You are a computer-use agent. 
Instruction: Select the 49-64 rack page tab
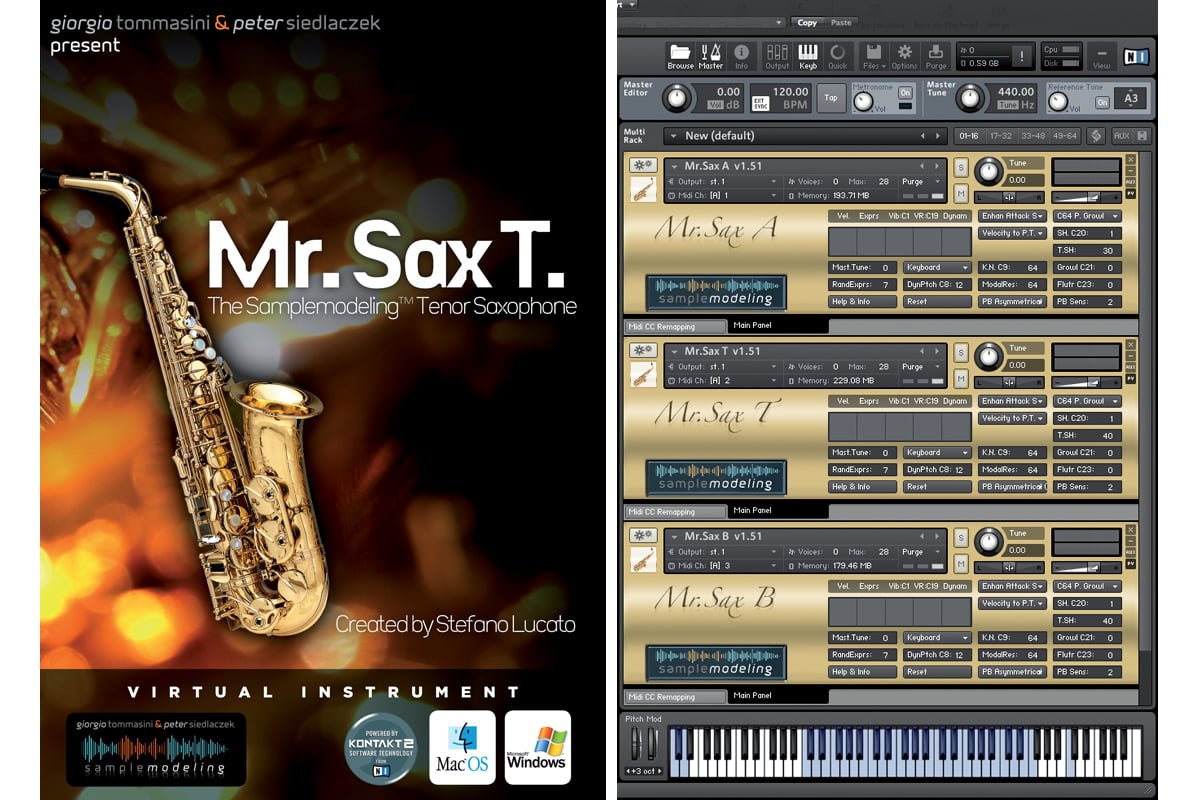pos(1065,136)
